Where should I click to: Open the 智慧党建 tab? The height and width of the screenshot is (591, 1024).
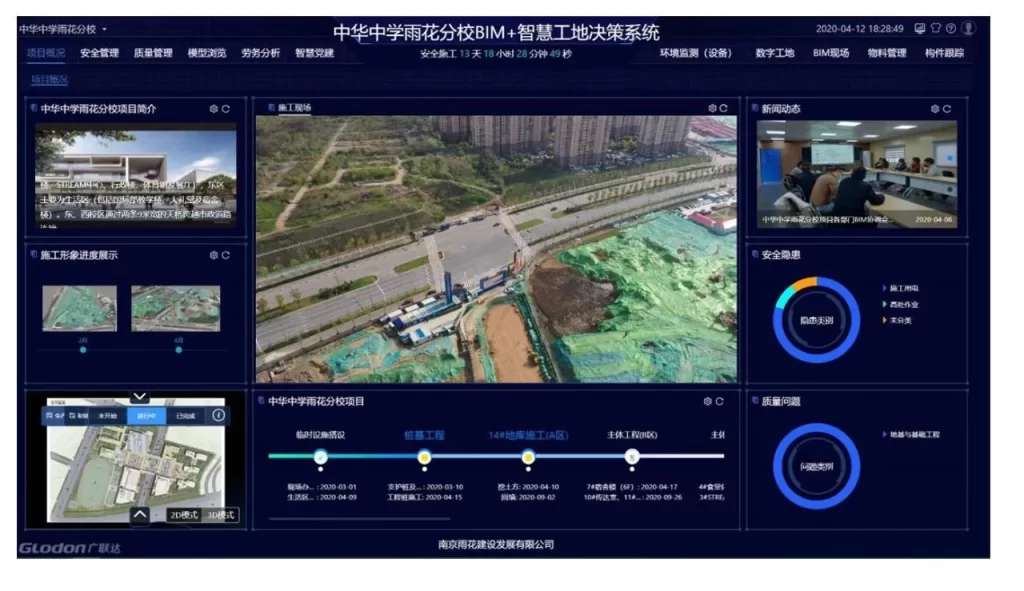click(x=314, y=53)
